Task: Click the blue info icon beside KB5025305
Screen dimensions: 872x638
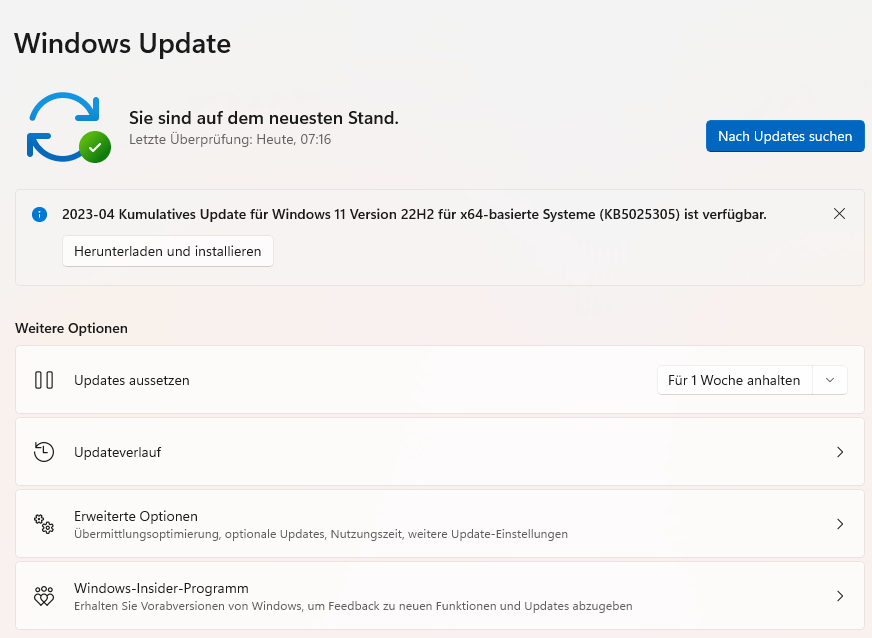Action: click(40, 214)
